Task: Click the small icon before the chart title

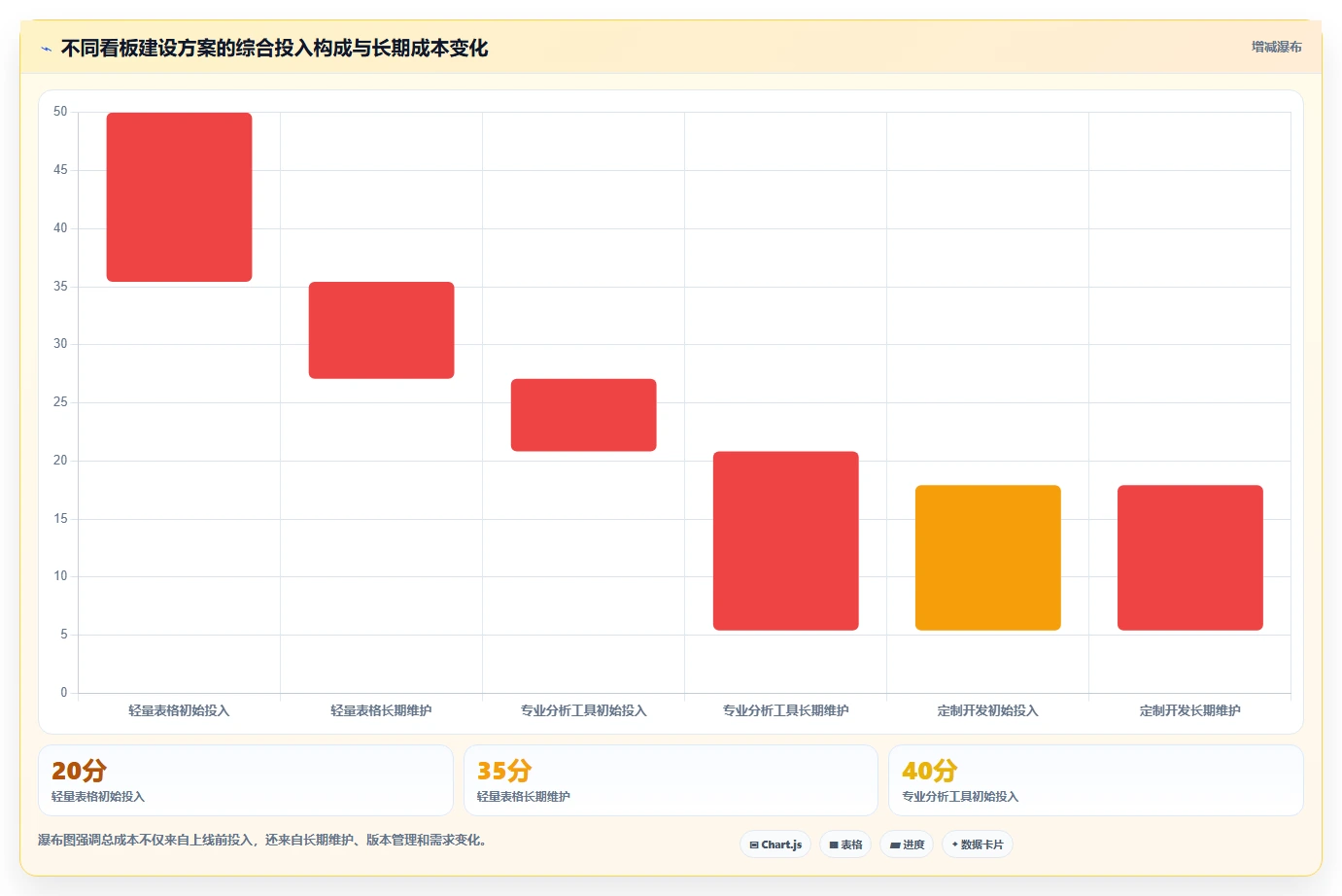Action: (x=46, y=49)
